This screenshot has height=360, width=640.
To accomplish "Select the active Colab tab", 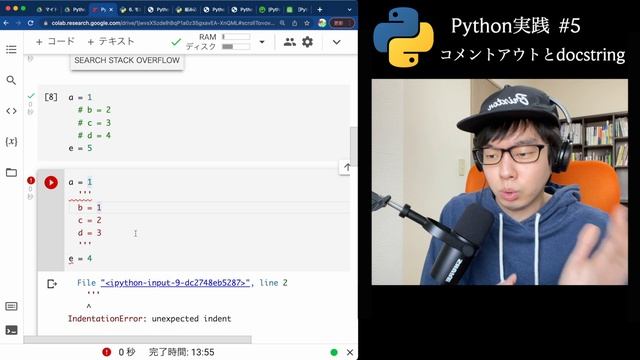I will pyautogui.click(x=102, y=9).
